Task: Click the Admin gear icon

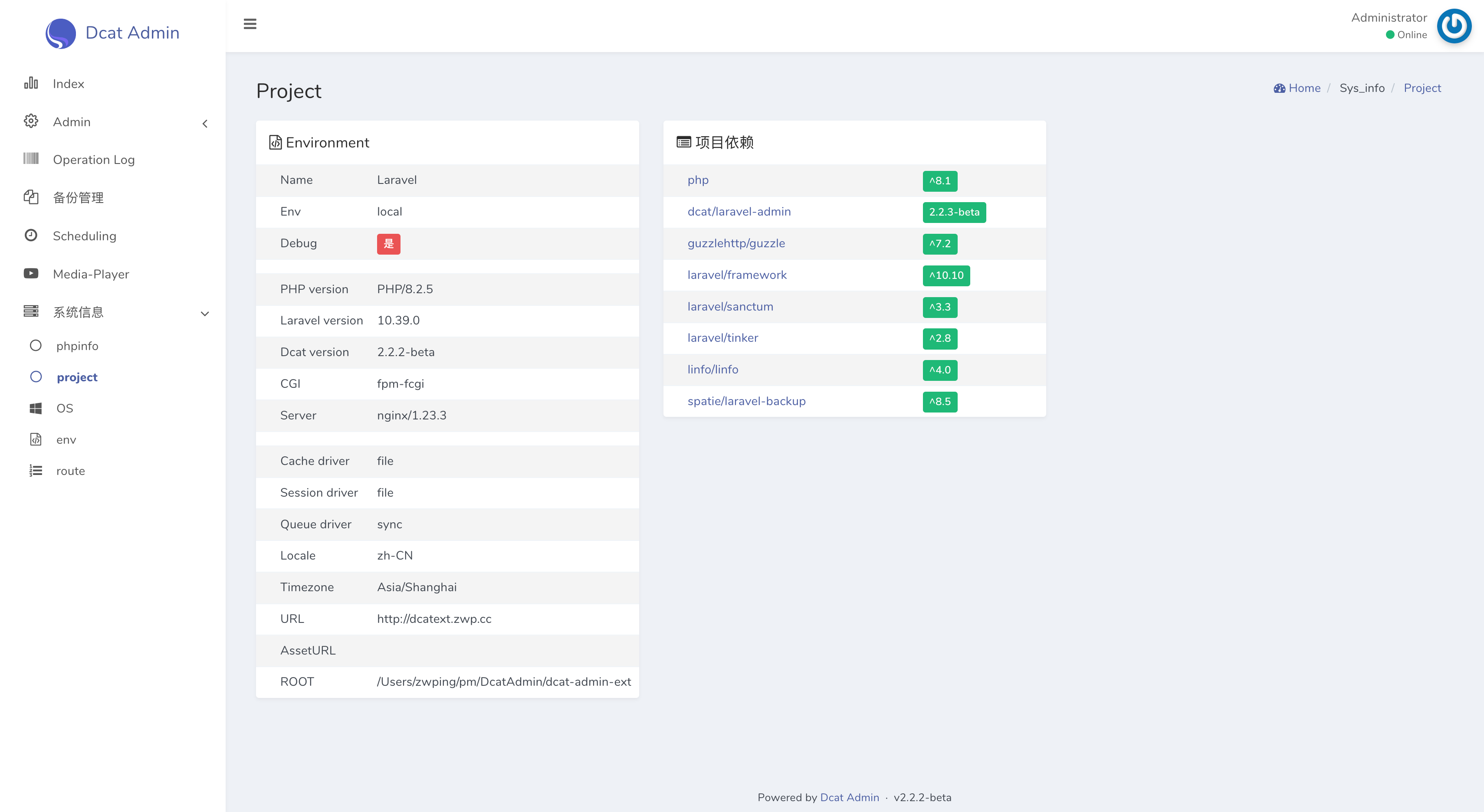Action: point(31,121)
